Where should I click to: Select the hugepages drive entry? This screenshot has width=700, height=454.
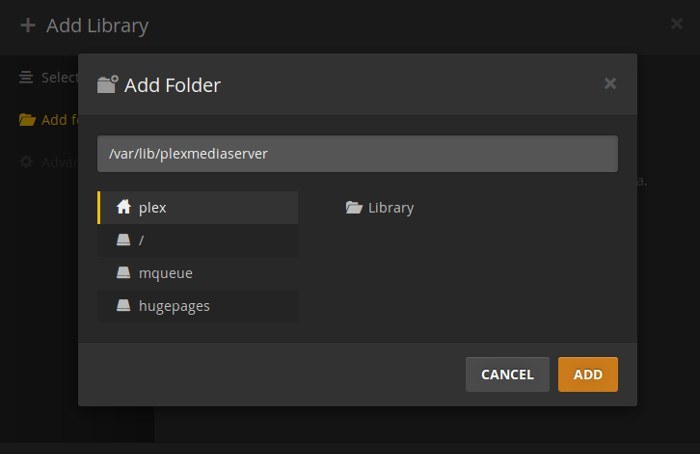(198, 306)
